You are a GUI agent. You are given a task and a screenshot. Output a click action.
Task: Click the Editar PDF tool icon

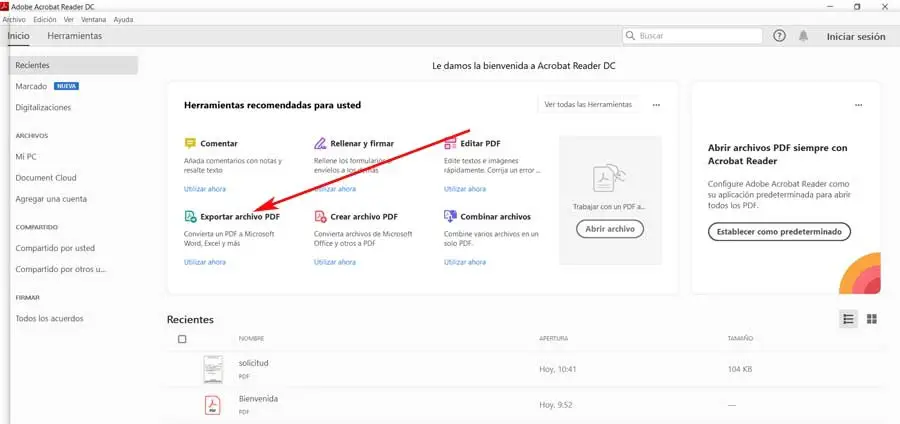pos(450,143)
